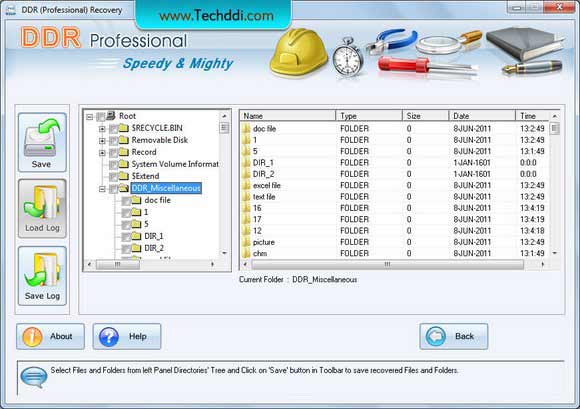Check the DIR_1 tree checkbox
Image resolution: width=580 pixels, height=409 pixels.
127,237
